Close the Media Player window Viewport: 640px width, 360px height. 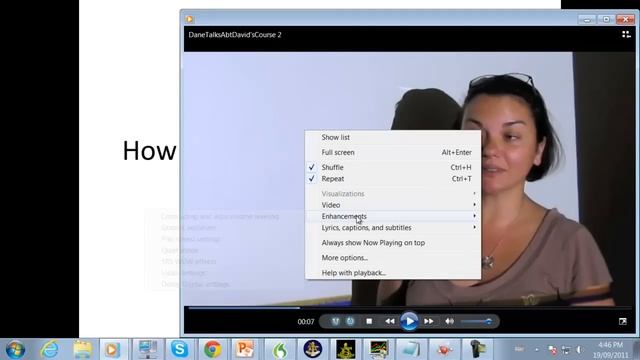[625, 19]
